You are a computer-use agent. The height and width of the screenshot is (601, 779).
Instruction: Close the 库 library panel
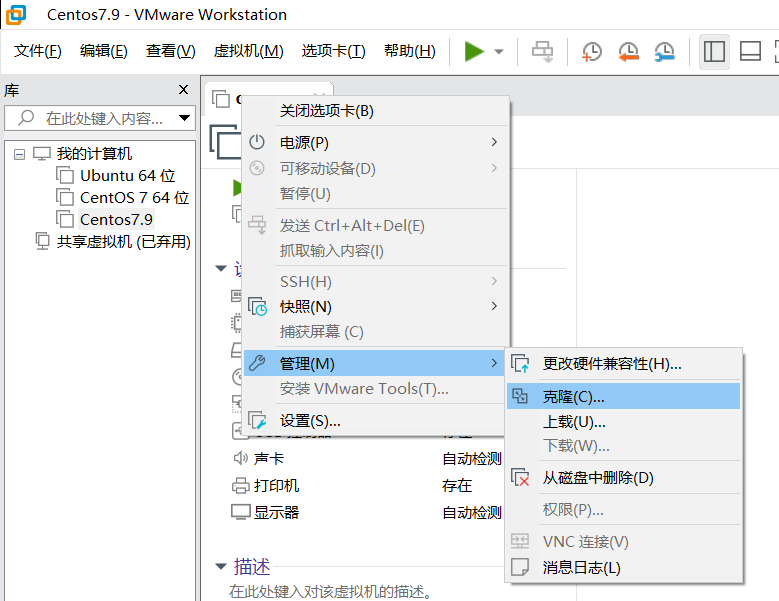(x=183, y=89)
